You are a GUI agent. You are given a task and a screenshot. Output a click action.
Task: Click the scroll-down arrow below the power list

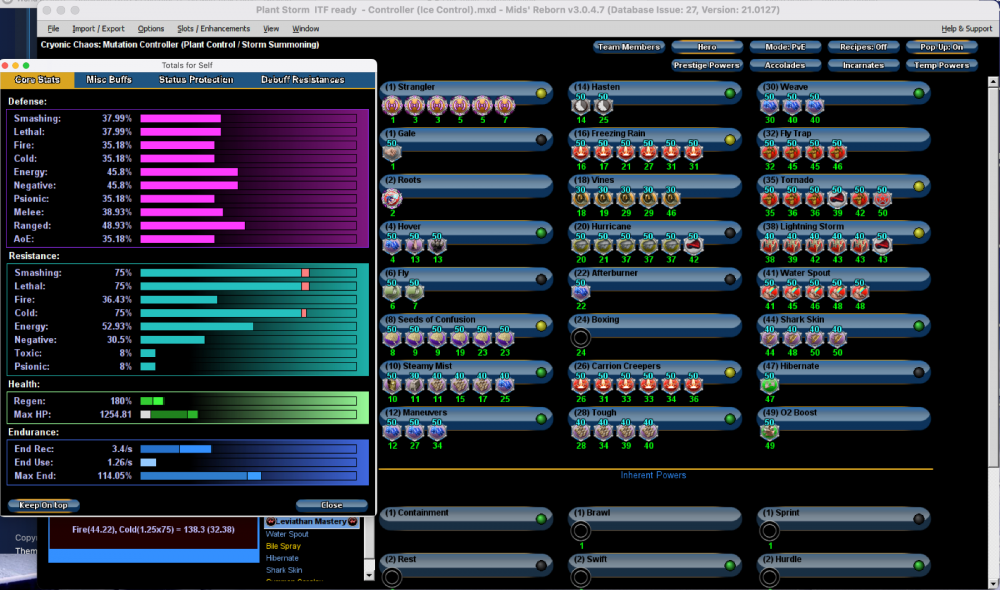pyautogui.click(x=370, y=575)
